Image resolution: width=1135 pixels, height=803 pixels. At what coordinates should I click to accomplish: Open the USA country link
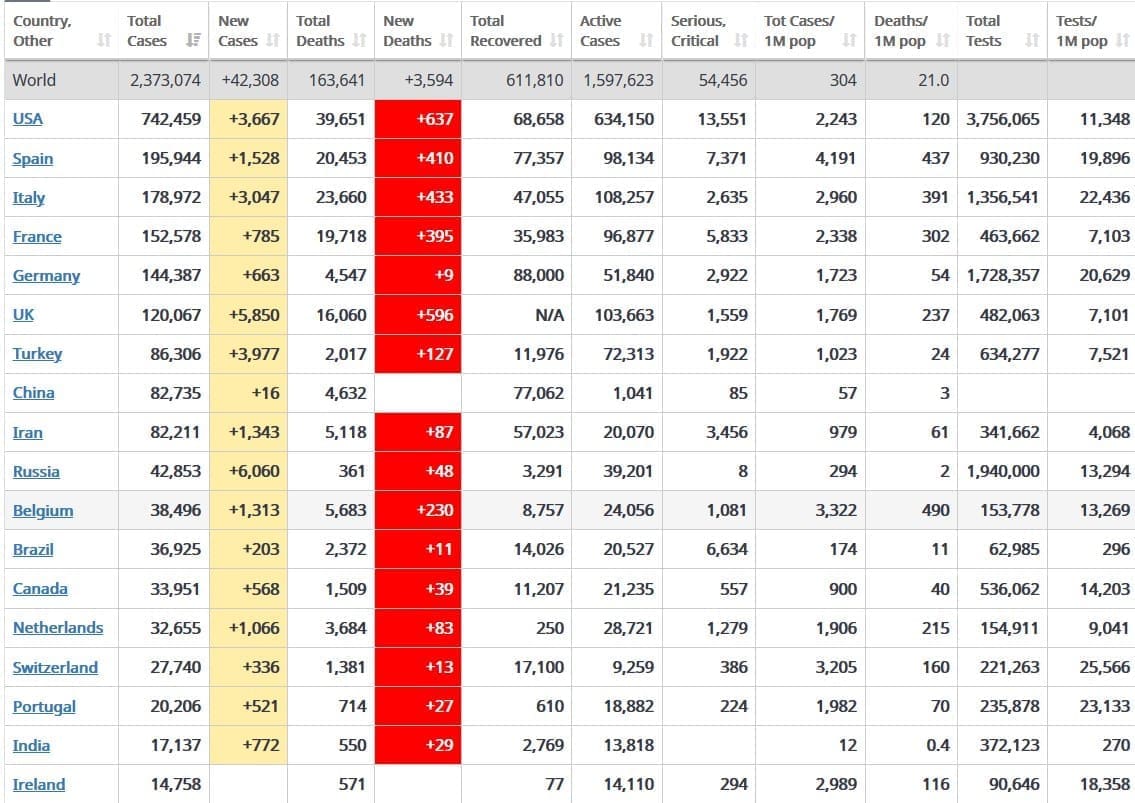(28, 119)
